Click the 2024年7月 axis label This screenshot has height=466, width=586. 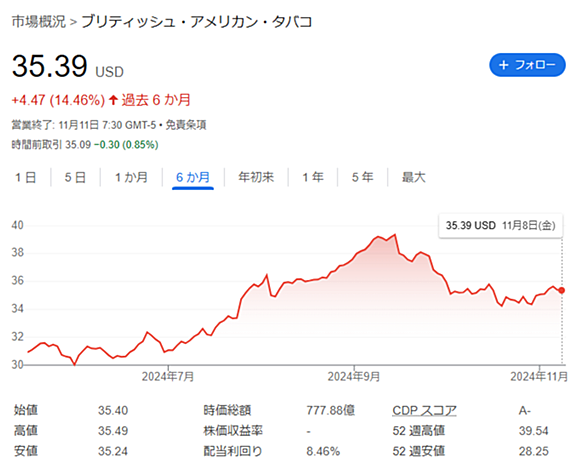(168, 376)
